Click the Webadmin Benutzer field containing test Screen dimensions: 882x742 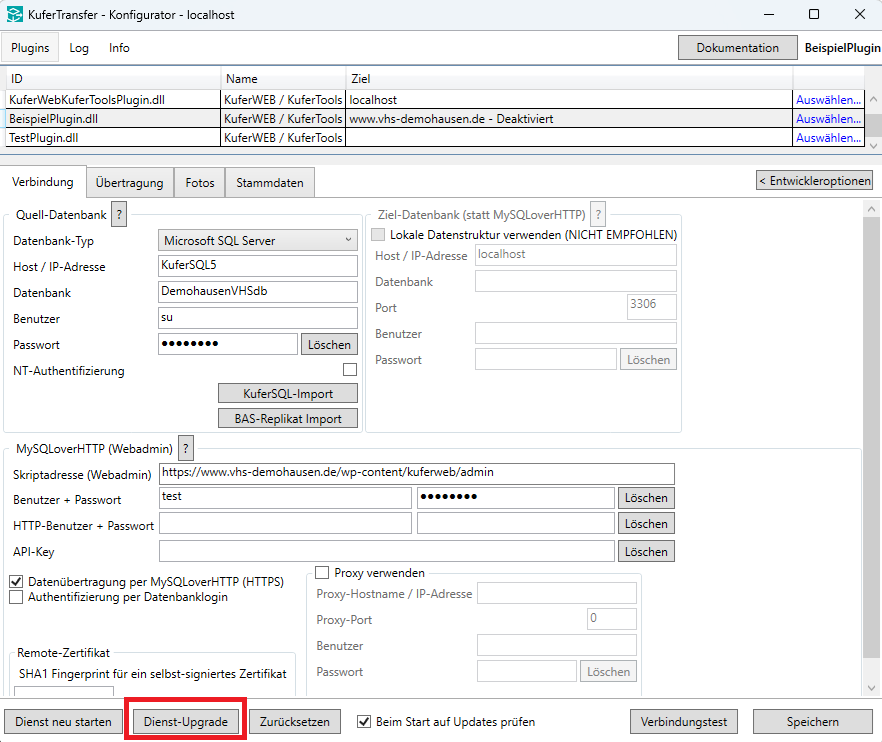(285, 498)
